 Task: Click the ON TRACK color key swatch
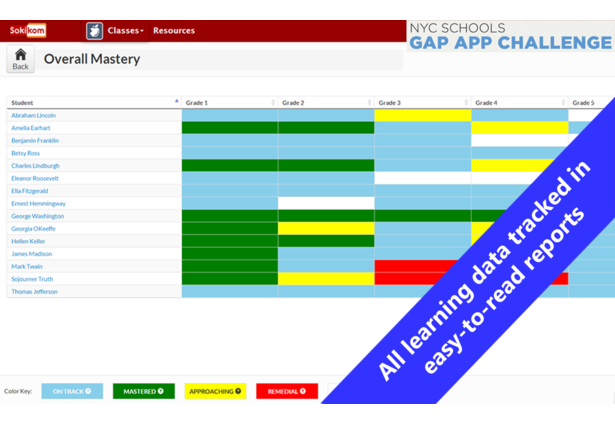click(x=72, y=391)
